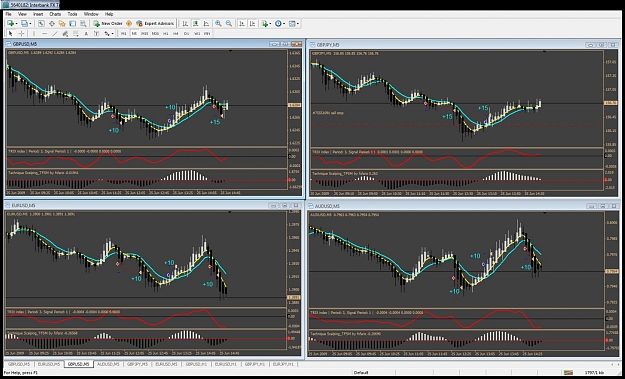Image resolution: width=625 pixels, height=379 pixels.
Task: Open the Window menu
Action: coord(91,14)
